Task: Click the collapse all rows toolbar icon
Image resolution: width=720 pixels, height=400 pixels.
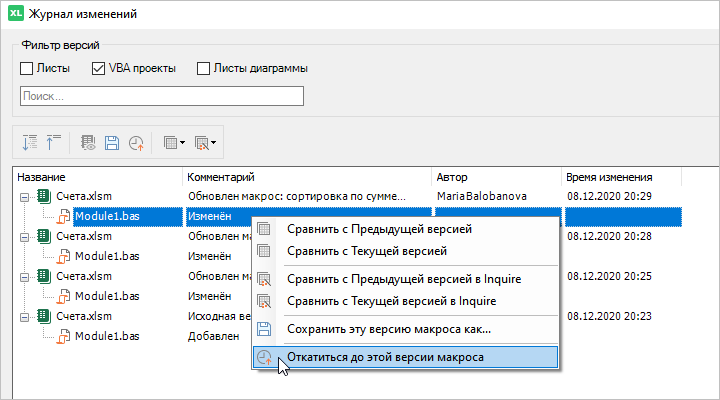Action: pyautogui.click(x=53, y=143)
